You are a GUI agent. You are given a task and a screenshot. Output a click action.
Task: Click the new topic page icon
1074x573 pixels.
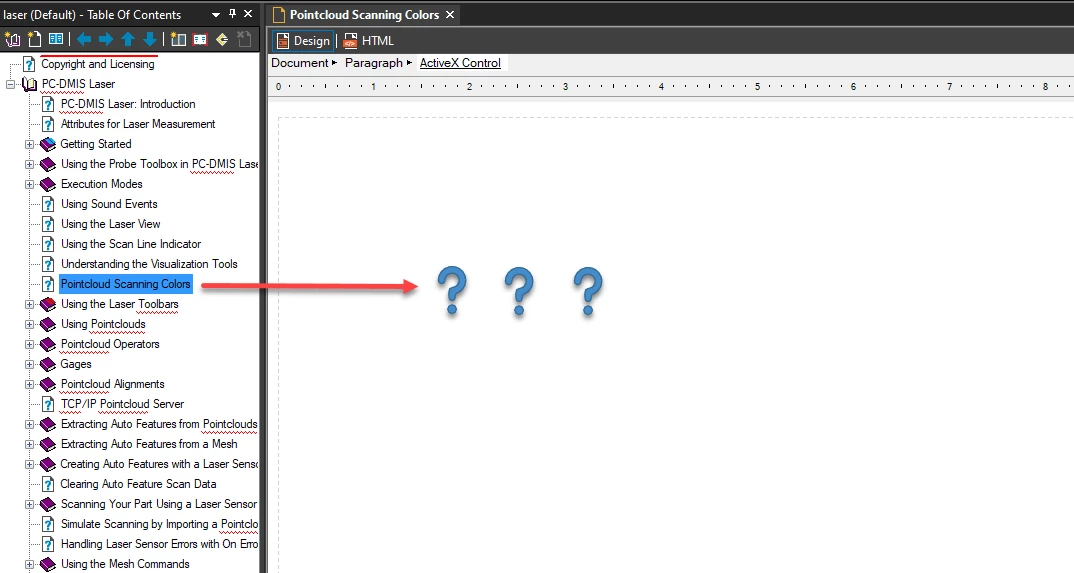34,40
